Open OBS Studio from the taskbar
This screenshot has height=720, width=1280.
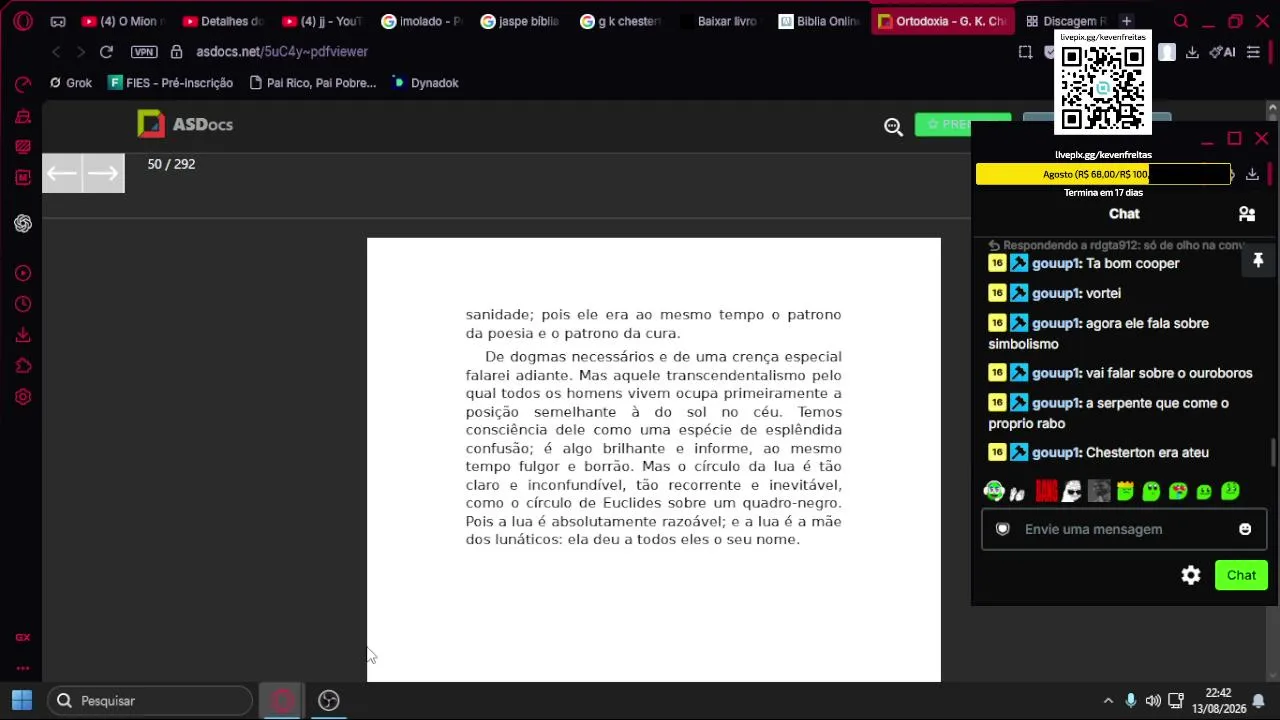pyautogui.click(x=329, y=701)
